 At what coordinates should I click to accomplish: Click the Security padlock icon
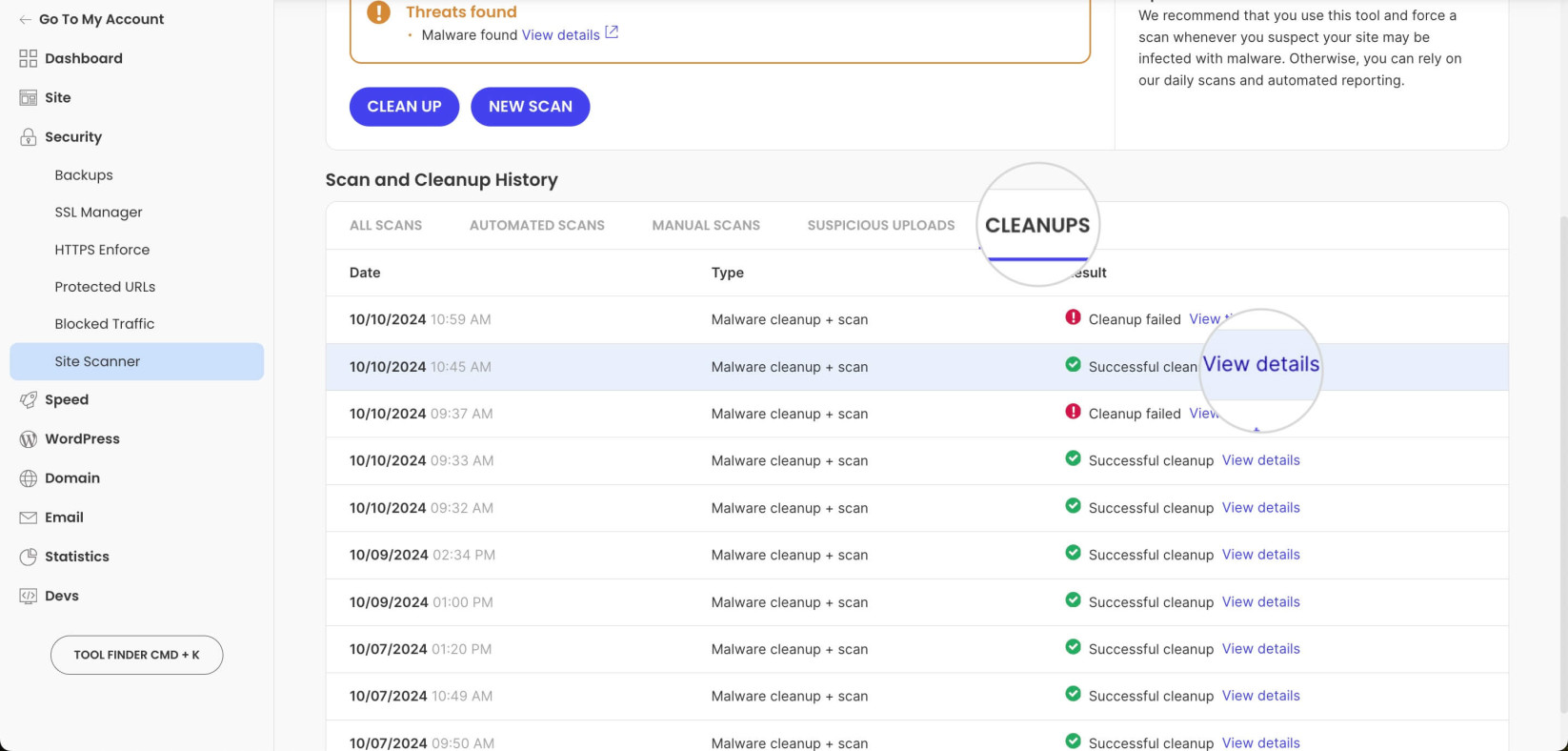point(29,136)
